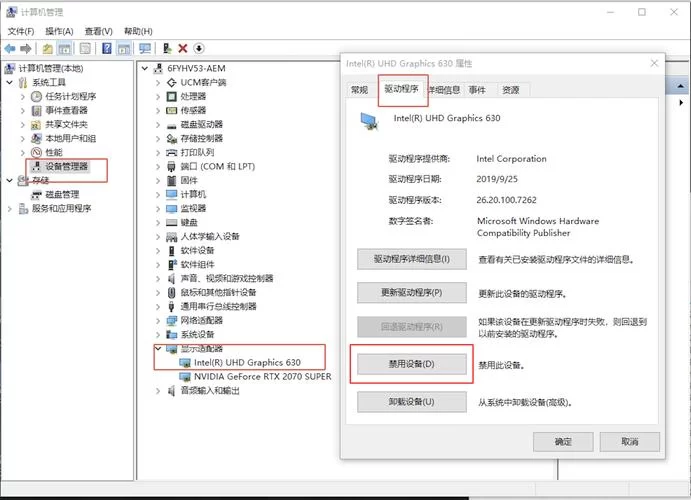Expand the 服务和应用程序 node
The width and height of the screenshot is (691, 500).
coord(10,208)
